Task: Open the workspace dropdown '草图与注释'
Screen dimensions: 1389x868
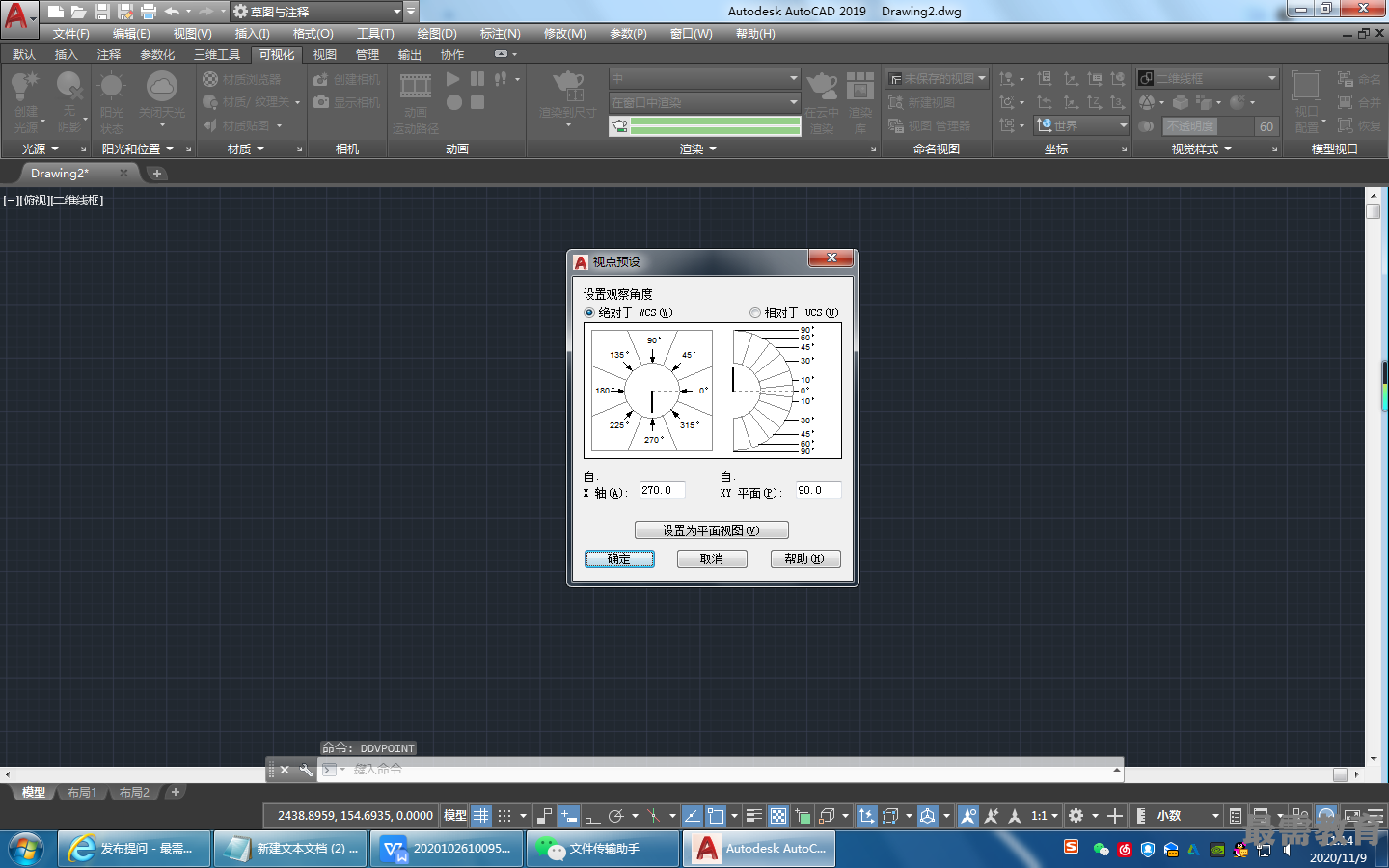Action: pos(317,12)
